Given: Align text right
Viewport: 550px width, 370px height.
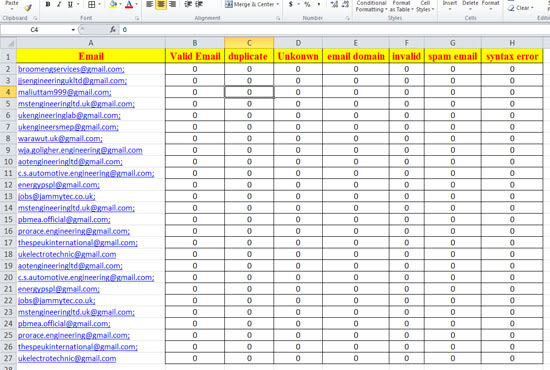Looking at the screenshot, I should tap(172, 5).
